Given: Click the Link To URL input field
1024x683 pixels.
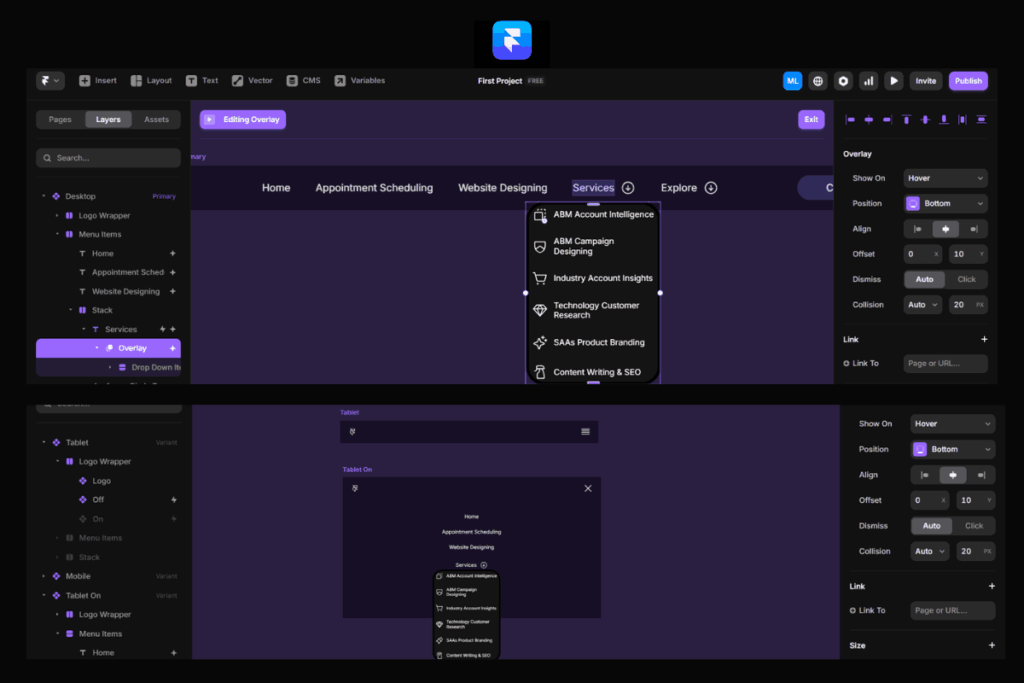Looking at the screenshot, I should (x=945, y=363).
